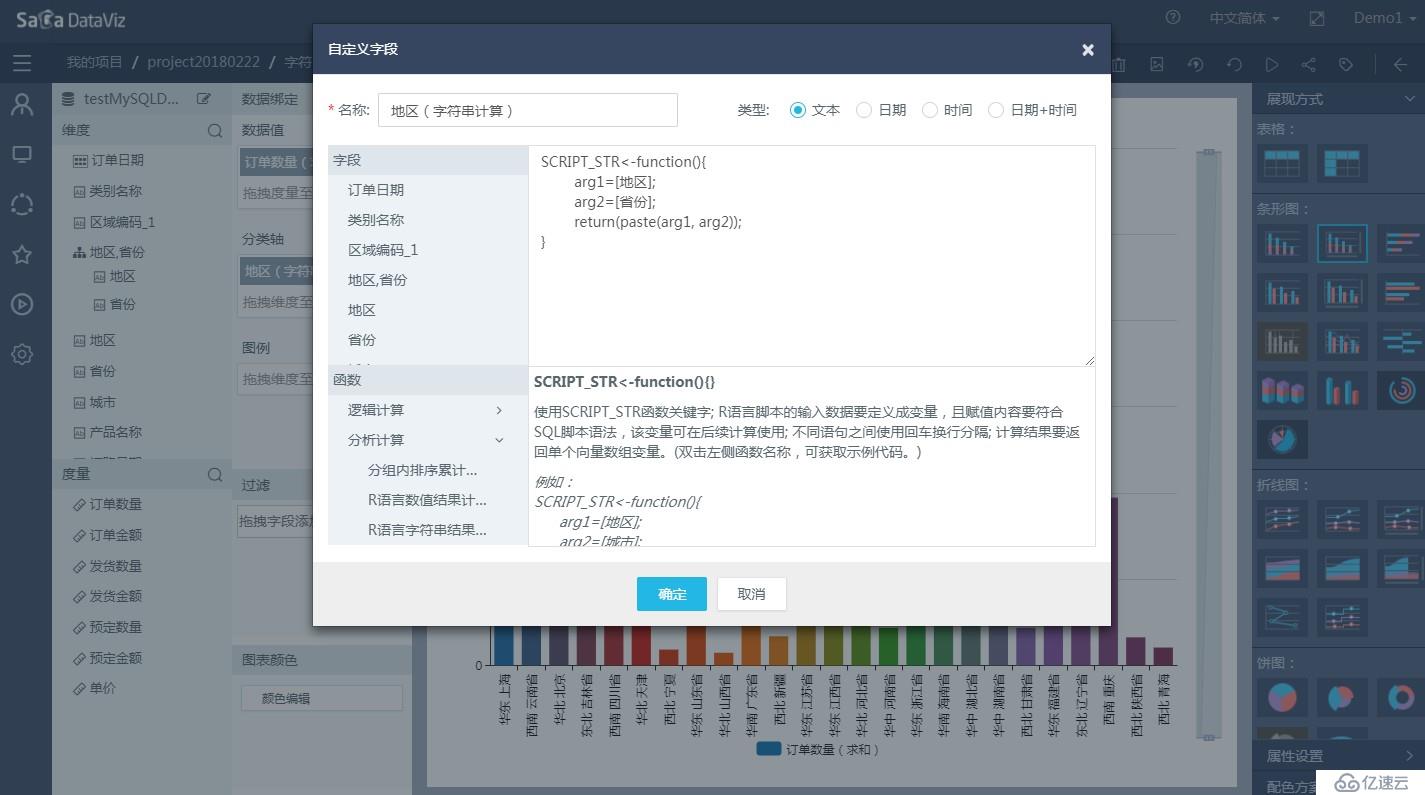Click 单价 in the measure panel

pyautogui.click(x=102, y=688)
